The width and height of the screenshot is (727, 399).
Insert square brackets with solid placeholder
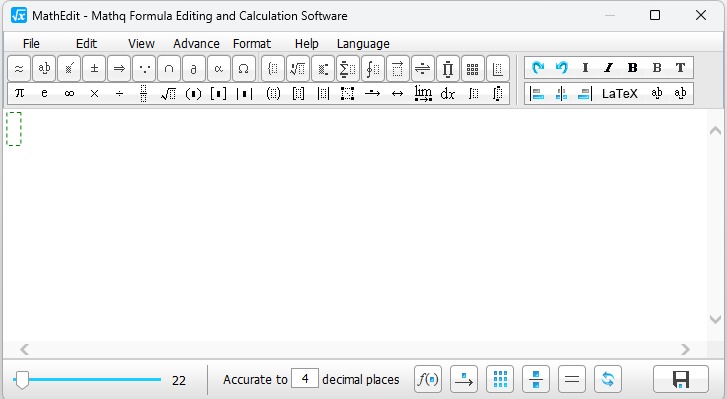click(x=218, y=93)
